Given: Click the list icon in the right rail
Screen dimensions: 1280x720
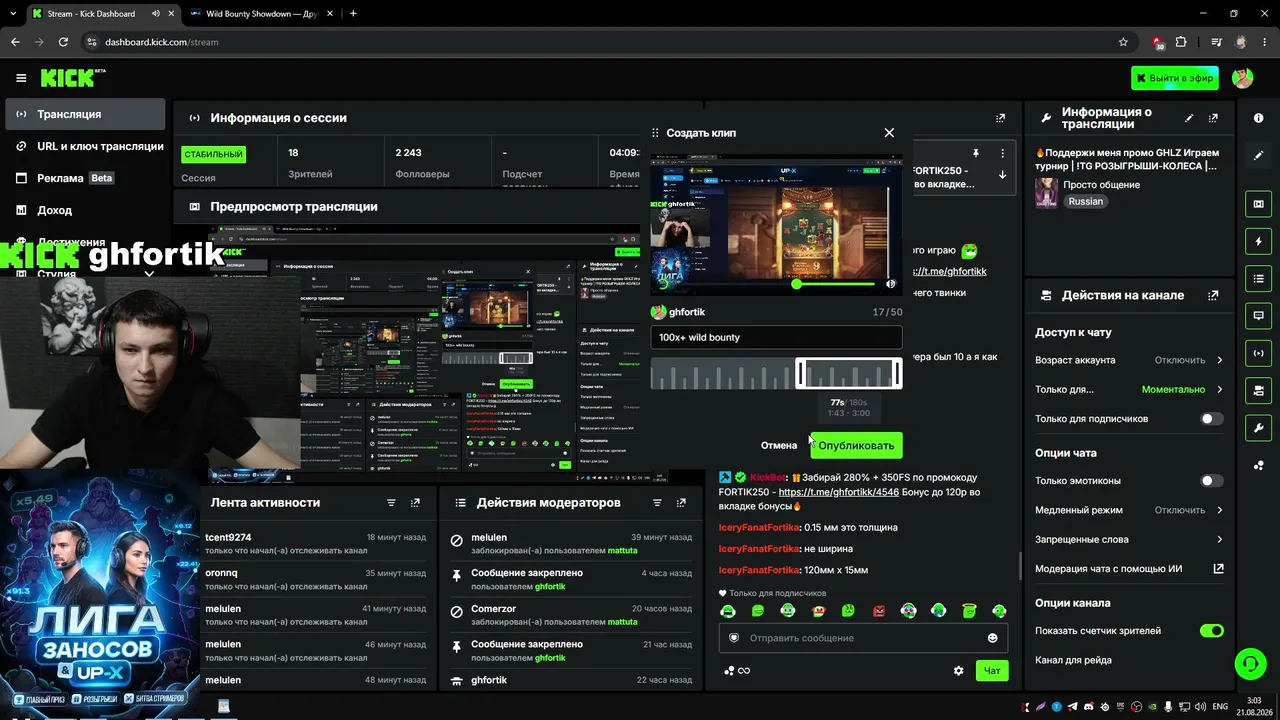Looking at the screenshot, I should pos(1259,278).
